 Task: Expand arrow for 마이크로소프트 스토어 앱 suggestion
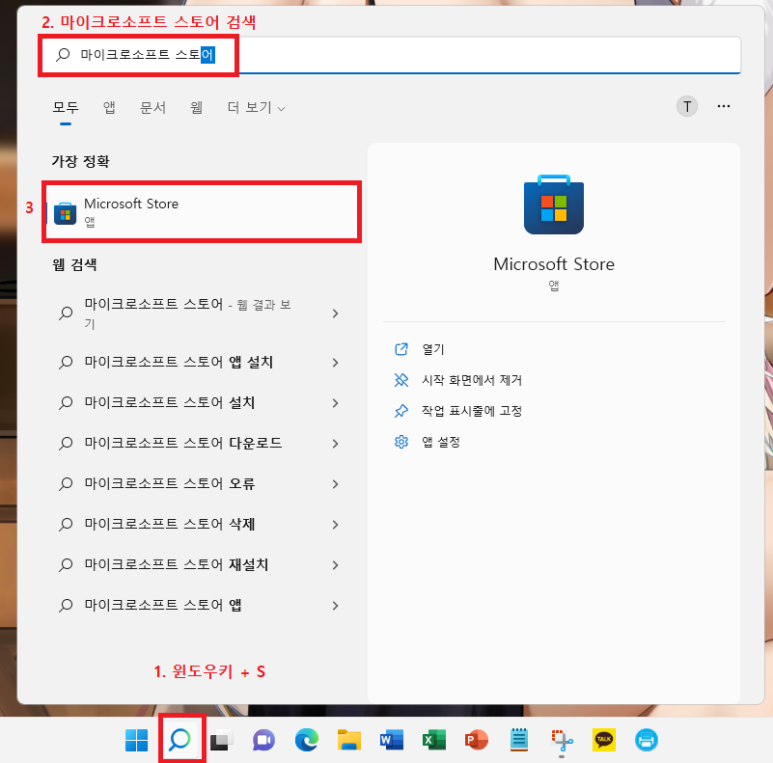point(335,606)
